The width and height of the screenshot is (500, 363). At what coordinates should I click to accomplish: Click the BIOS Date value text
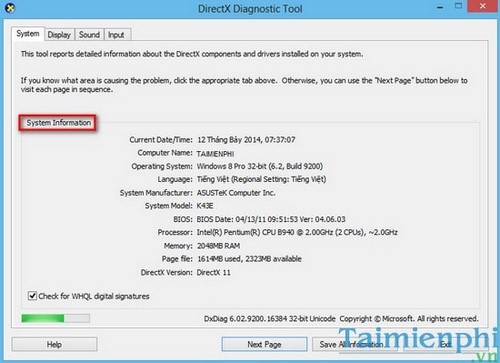(x=271, y=219)
